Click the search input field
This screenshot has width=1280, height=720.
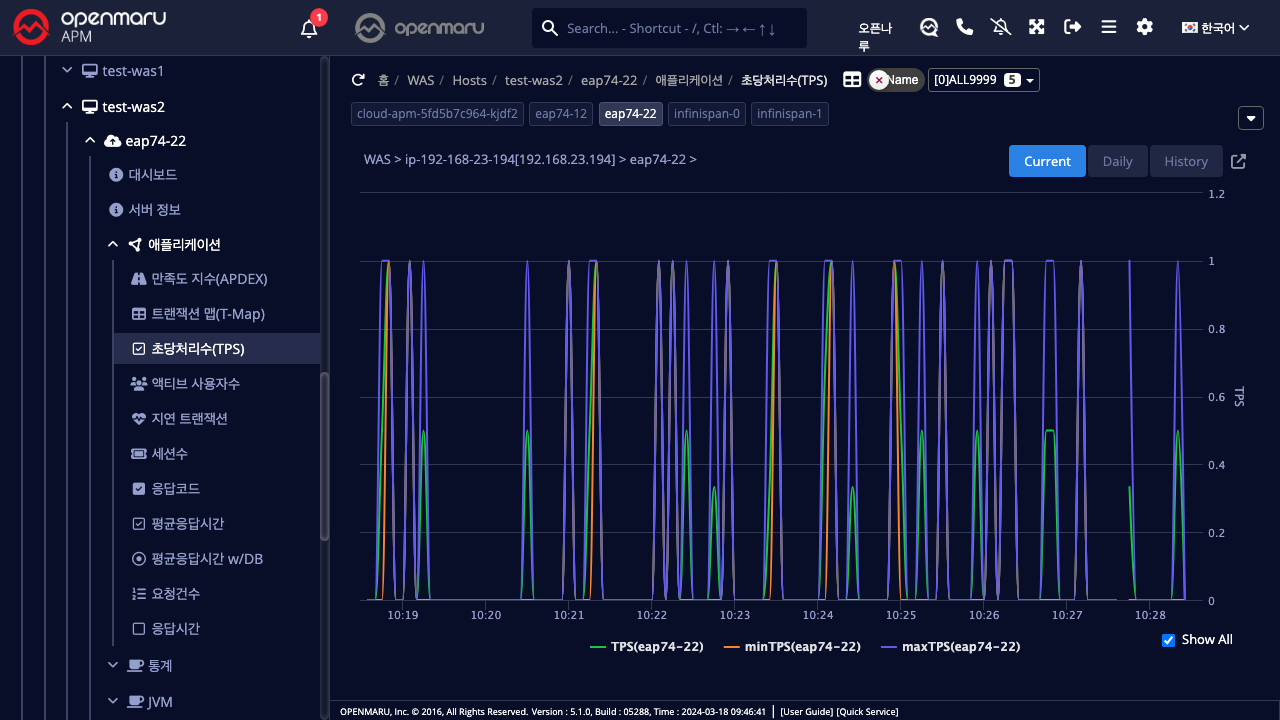(x=680, y=28)
